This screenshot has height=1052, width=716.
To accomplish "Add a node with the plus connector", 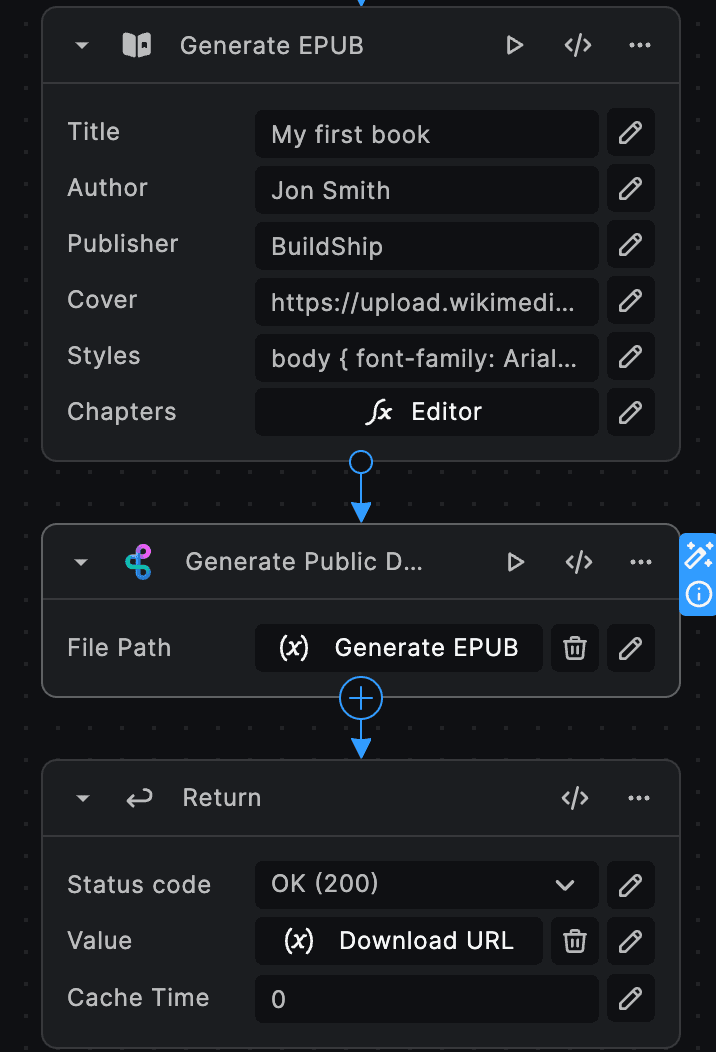I will [x=361, y=698].
